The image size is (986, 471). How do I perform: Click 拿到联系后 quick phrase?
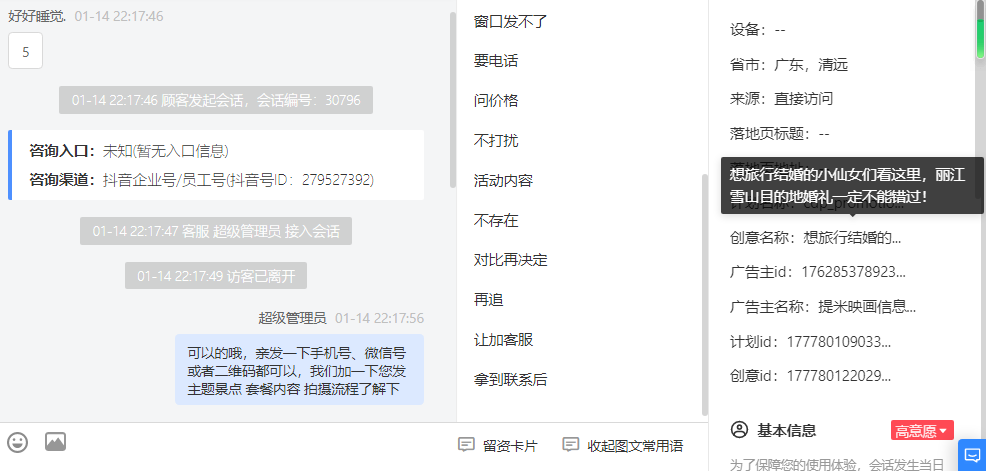511,379
